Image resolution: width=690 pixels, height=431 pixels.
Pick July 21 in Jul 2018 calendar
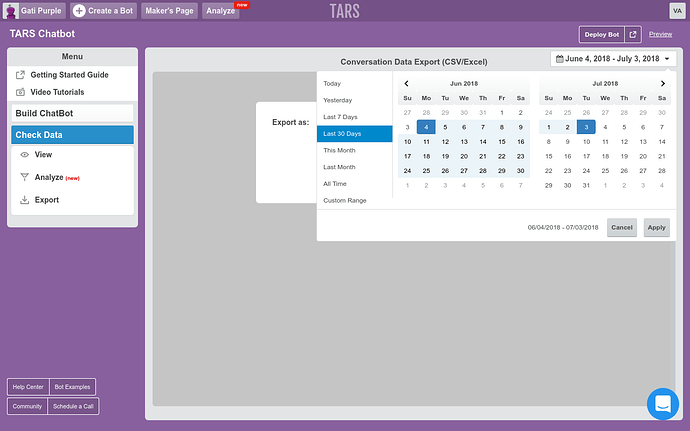(x=662, y=156)
